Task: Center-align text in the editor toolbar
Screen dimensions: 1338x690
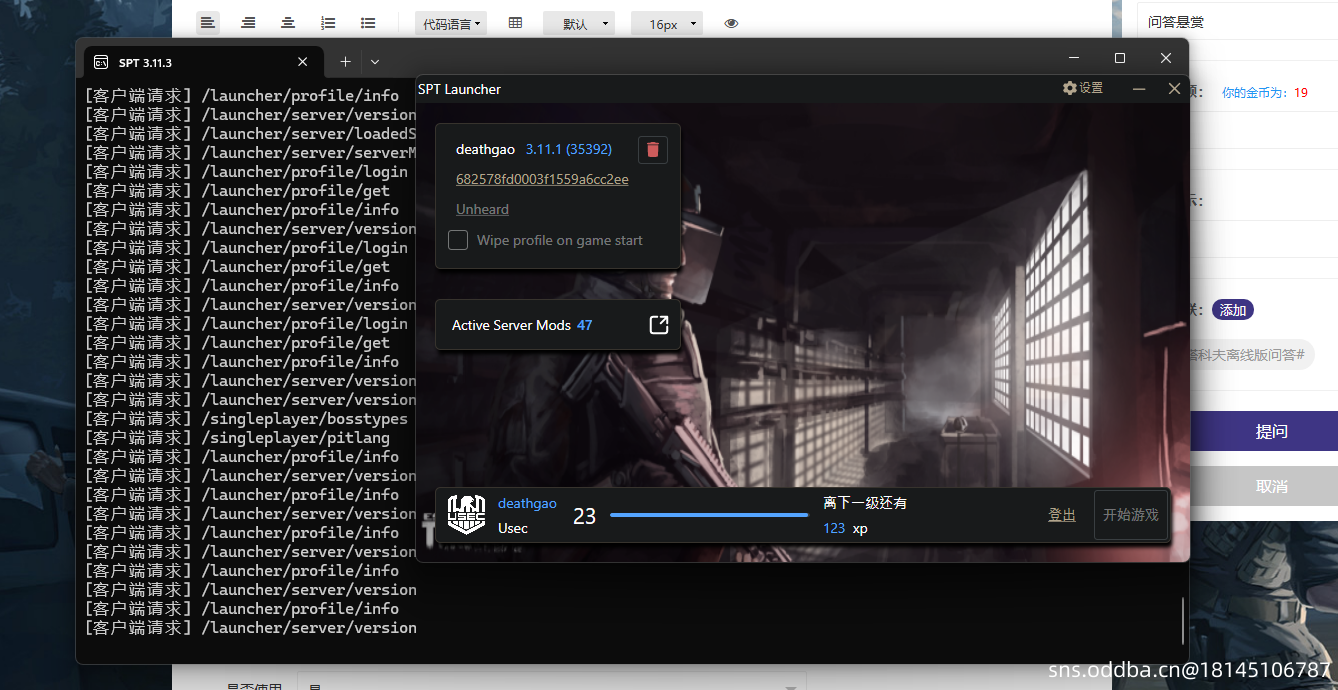Action: coord(288,23)
